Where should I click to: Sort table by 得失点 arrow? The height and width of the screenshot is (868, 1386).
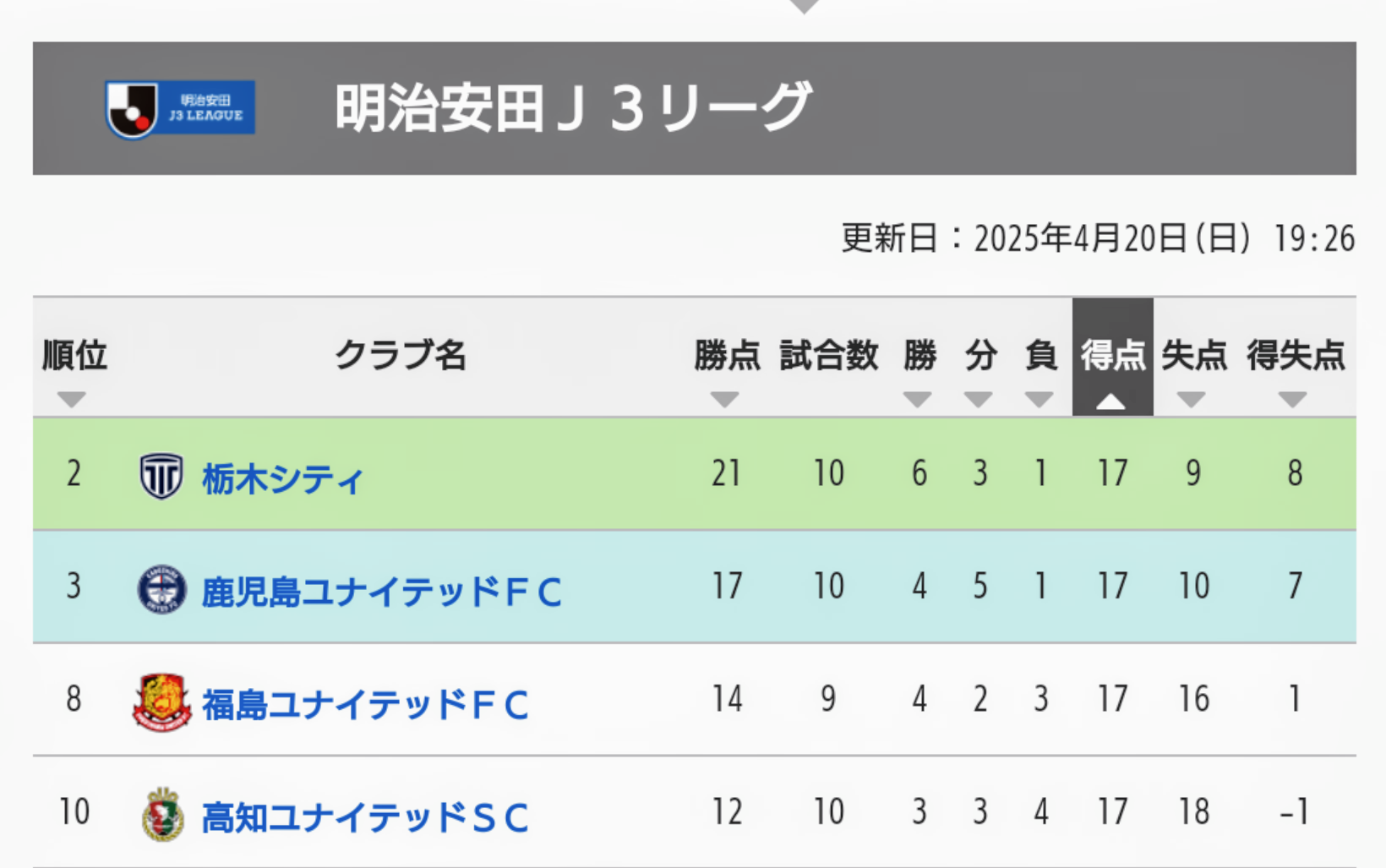pyautogui.click(x=1292, y=399)
